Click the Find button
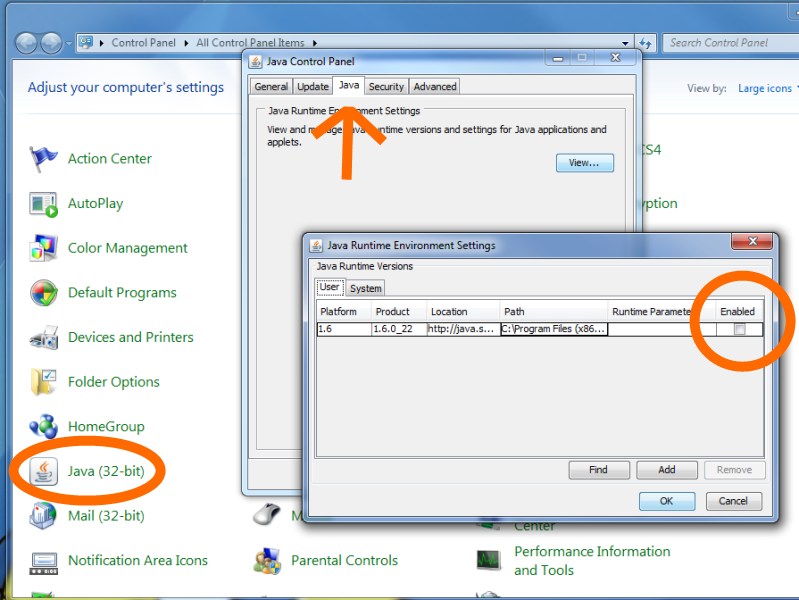The width and height of the screenshot is (799, 600). tap(598, 470)
